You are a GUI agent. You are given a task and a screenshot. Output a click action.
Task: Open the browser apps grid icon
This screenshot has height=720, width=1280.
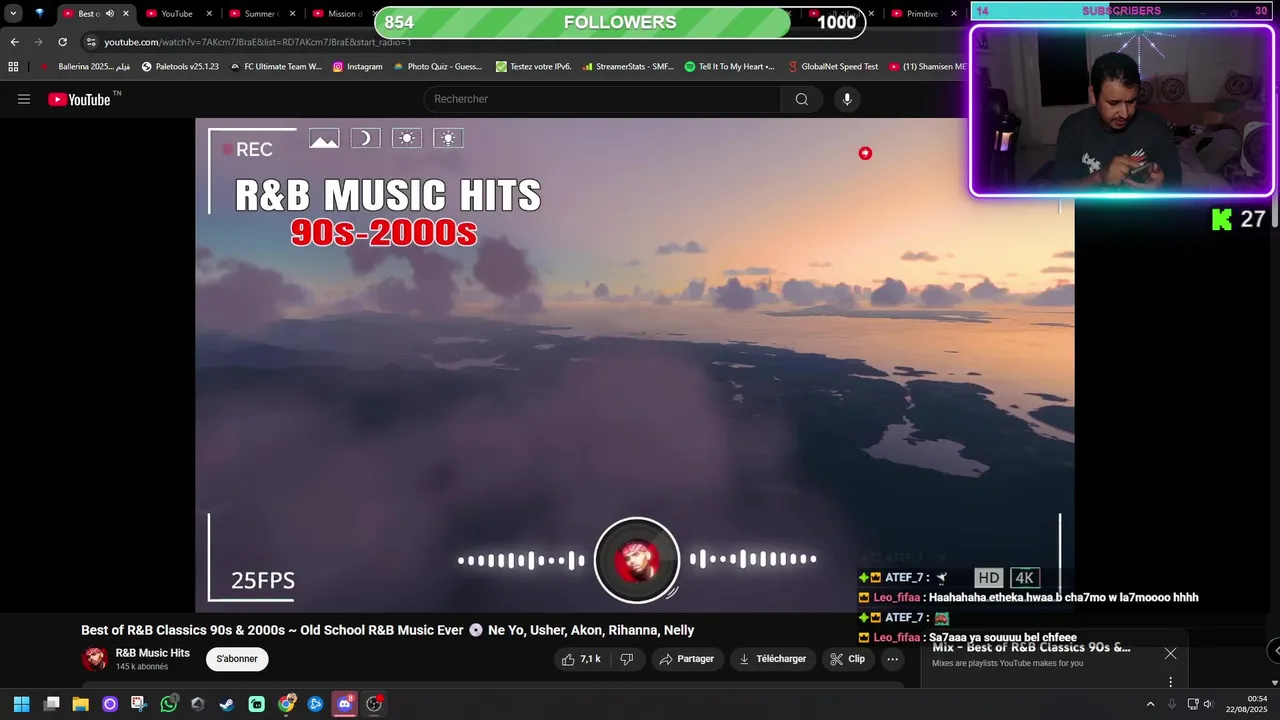13,67
